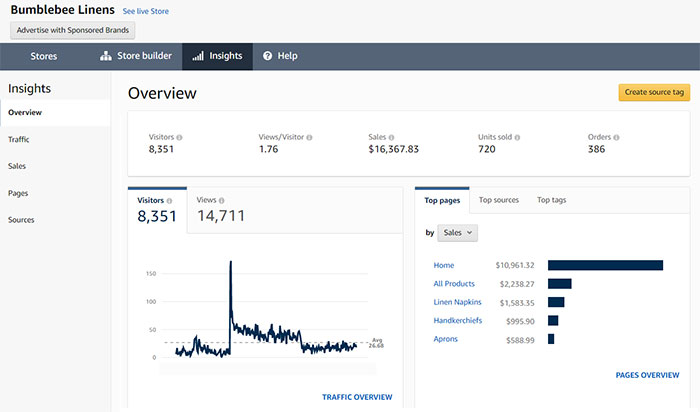
Task: Click the $10,961.32 Home sales amount
Action: (515, 265)
